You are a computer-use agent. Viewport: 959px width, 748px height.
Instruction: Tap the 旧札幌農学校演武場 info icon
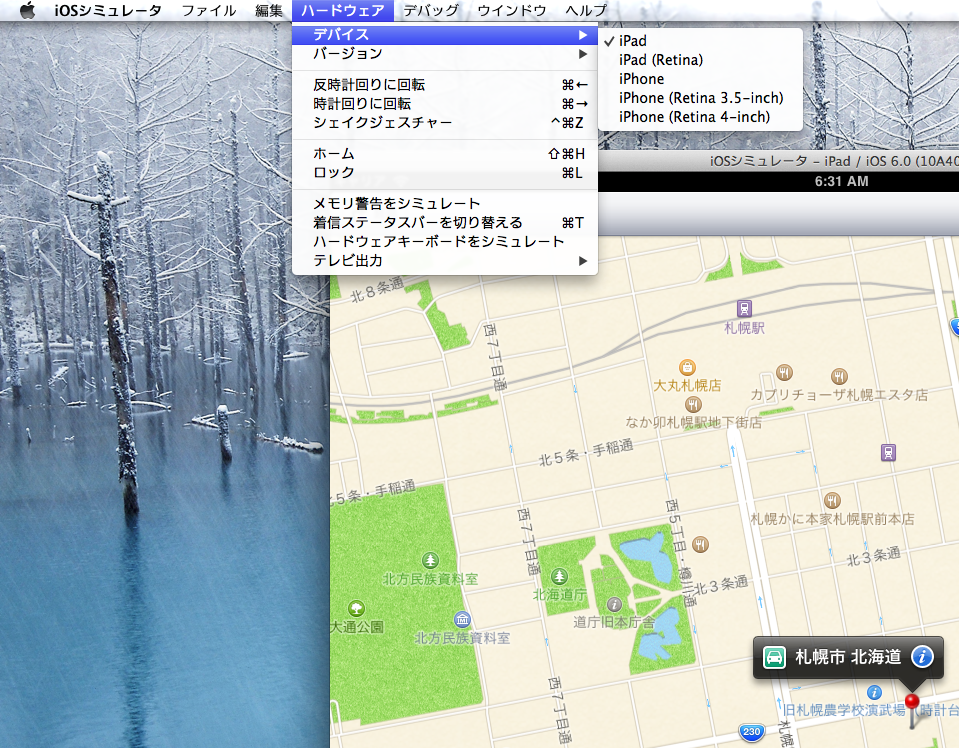pyautogui.click(x=875, y=692)
